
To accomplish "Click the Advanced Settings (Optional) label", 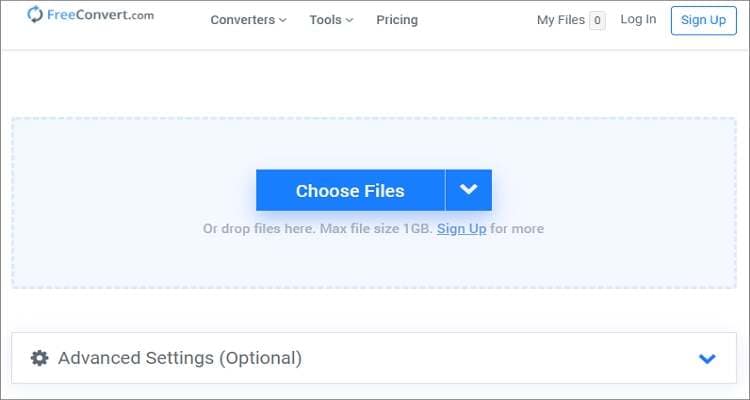I will pyautogui.click(x=180, y=358).
